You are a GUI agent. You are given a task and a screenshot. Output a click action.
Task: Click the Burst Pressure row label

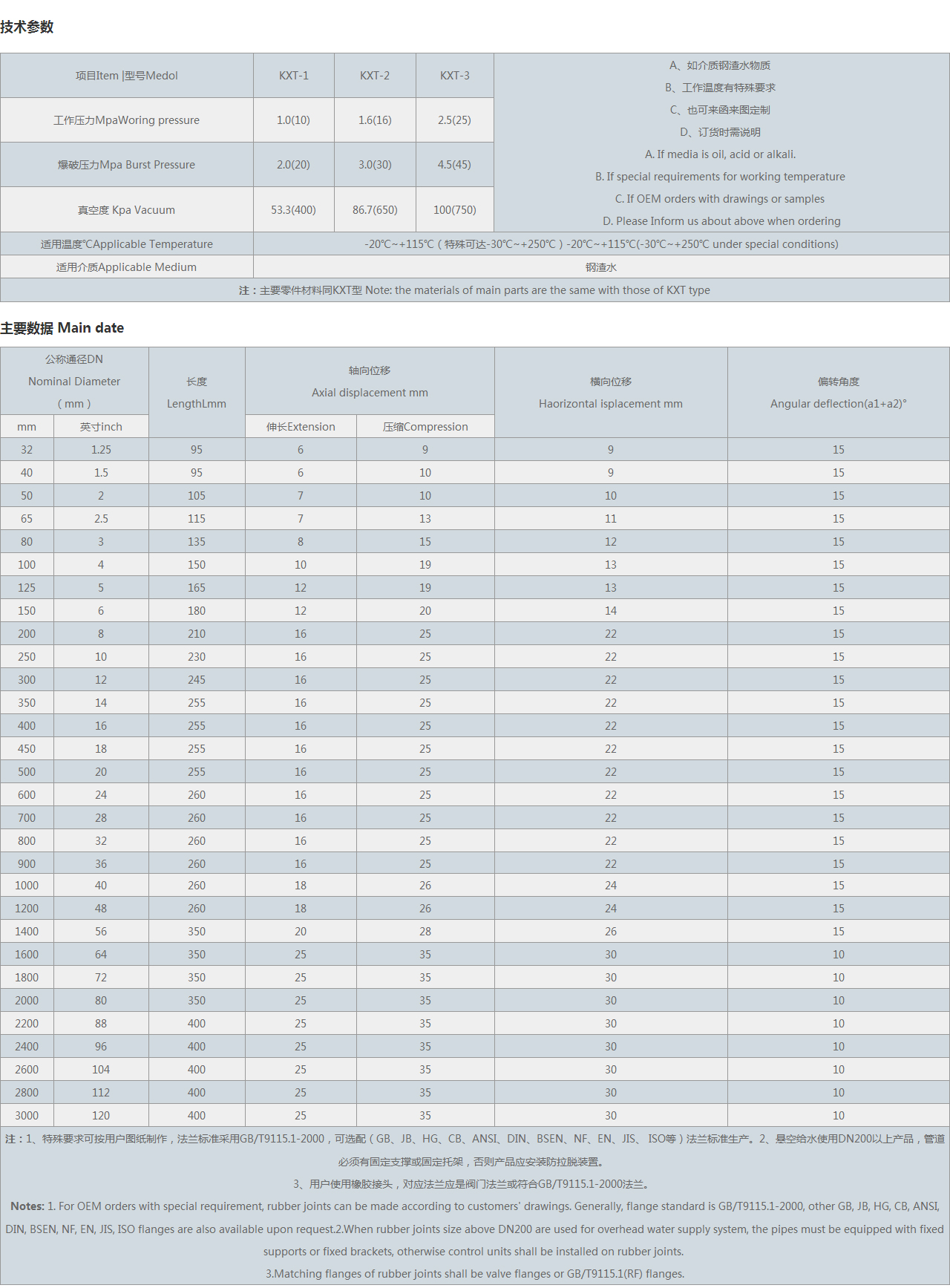[126, 165]
